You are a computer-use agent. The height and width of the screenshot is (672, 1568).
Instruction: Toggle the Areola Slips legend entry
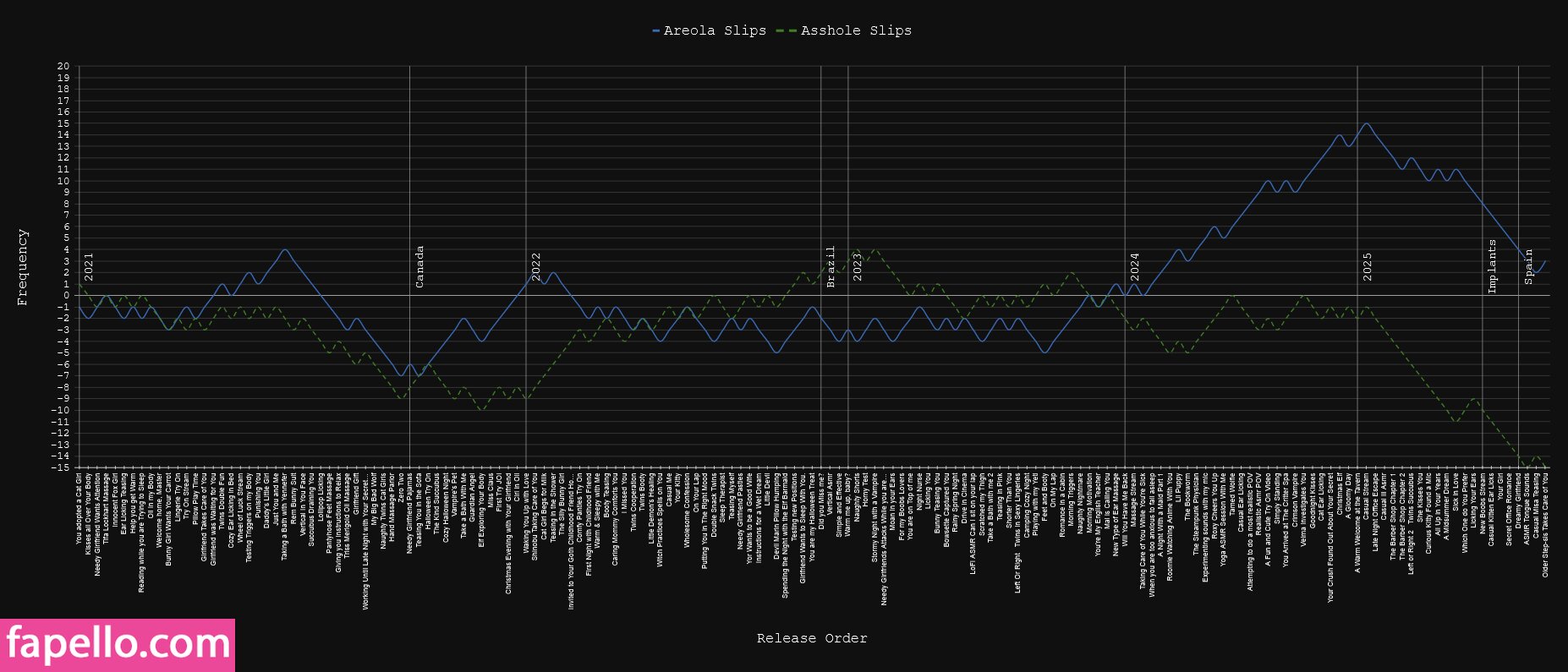click(715, 30)
